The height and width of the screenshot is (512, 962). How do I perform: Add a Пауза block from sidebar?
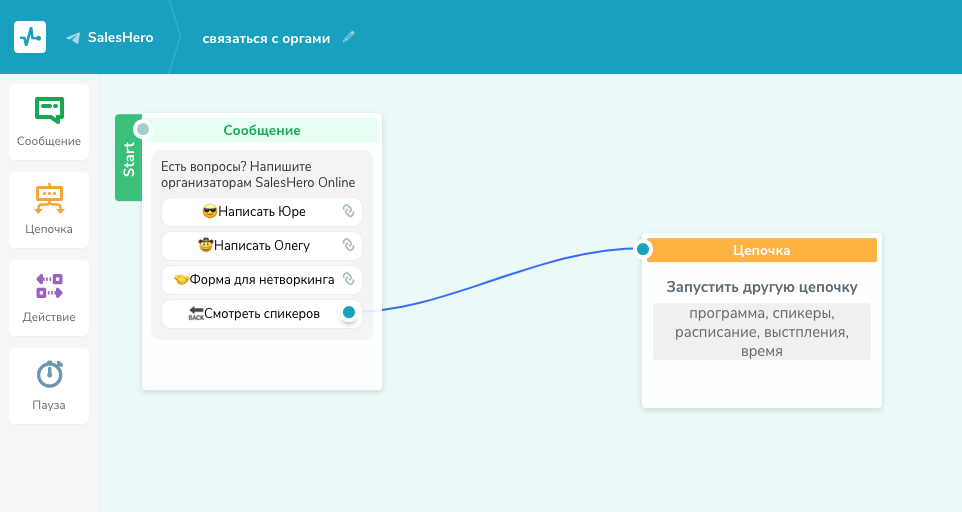click(49, 386)
